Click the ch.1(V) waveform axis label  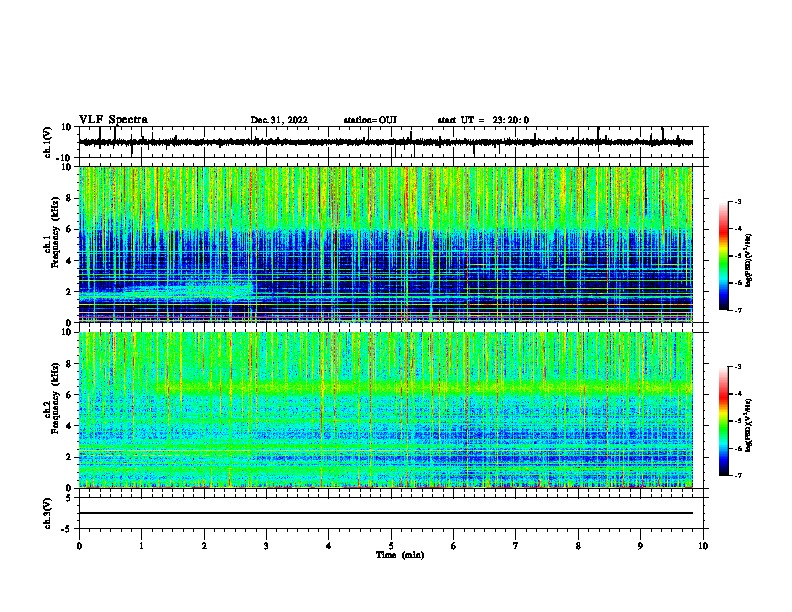(x=48, y=142)
